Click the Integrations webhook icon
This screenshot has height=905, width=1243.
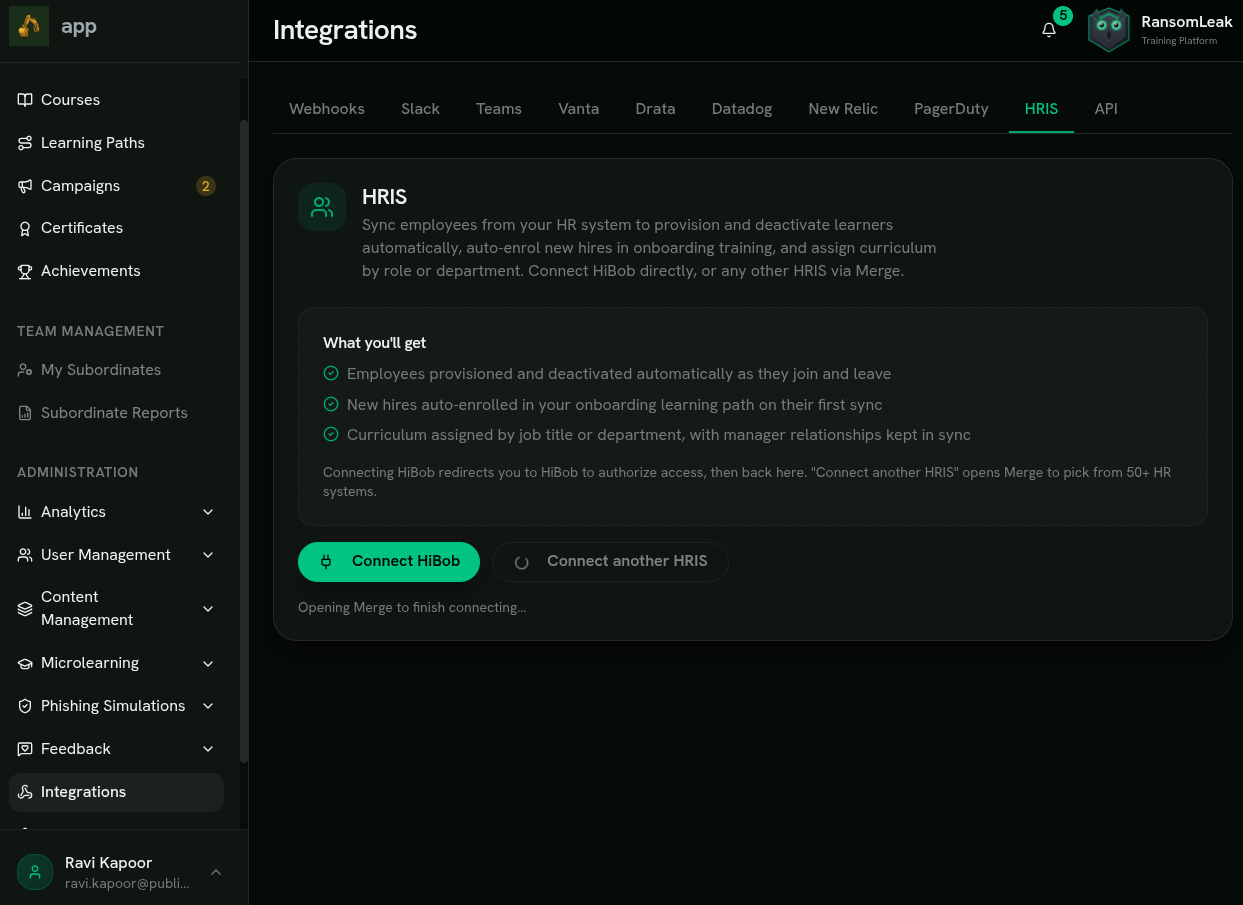tap(25, 792)
